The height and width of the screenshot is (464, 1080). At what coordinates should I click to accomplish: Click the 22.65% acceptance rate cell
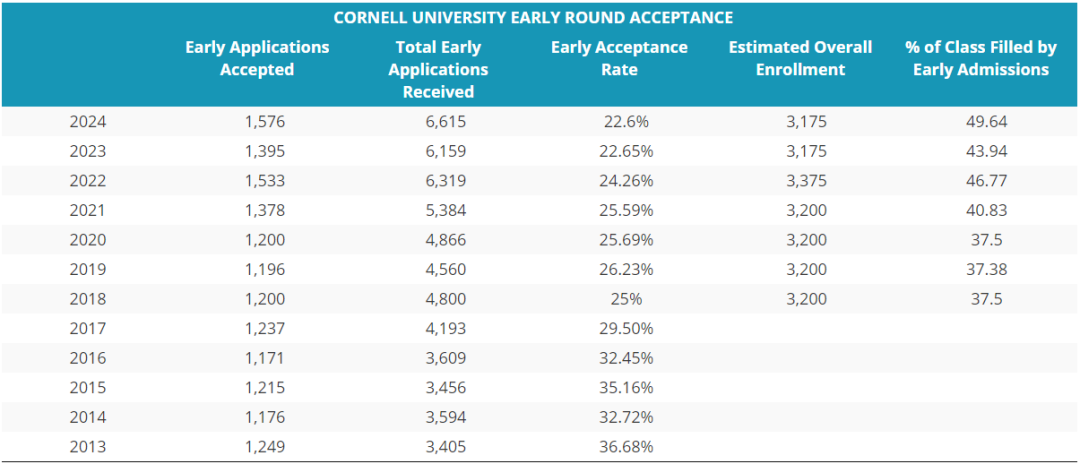(x=628, y=151)
